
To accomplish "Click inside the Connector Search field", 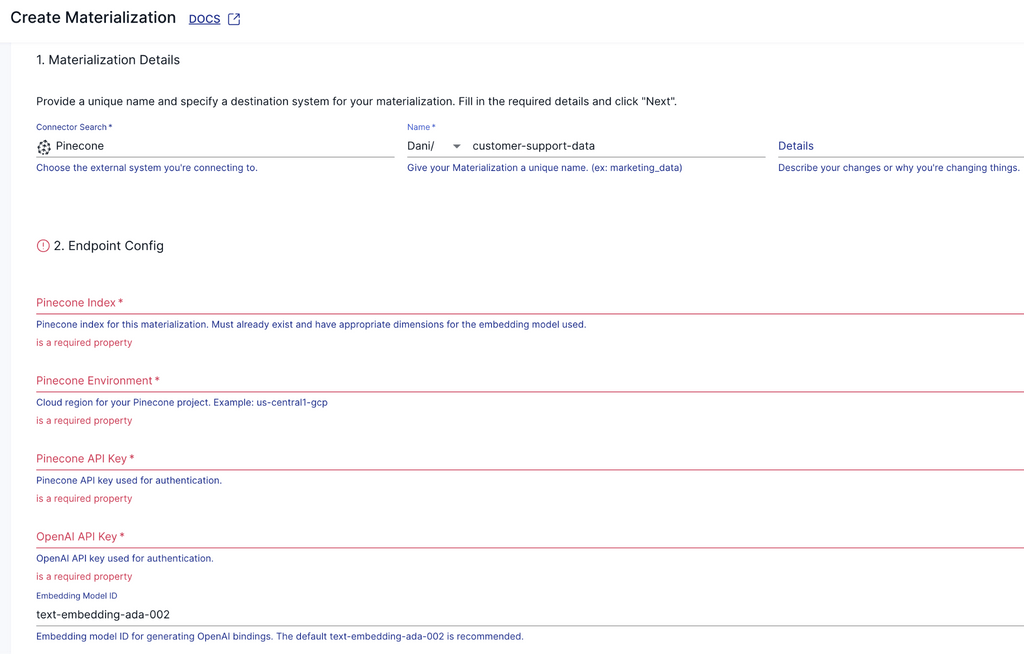I will coord(150,146).
